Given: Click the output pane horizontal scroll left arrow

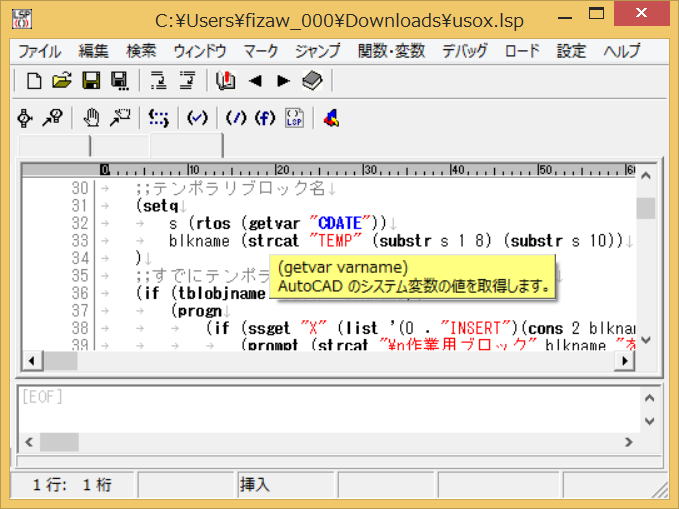Looking at the screenshot, I should coord(29,442).
